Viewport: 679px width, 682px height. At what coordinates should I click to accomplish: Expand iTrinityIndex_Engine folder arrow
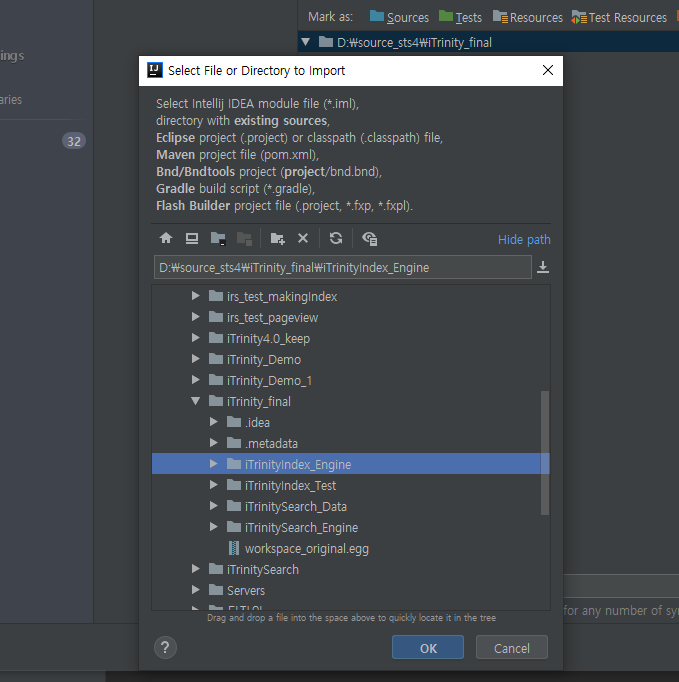(214, 464)
